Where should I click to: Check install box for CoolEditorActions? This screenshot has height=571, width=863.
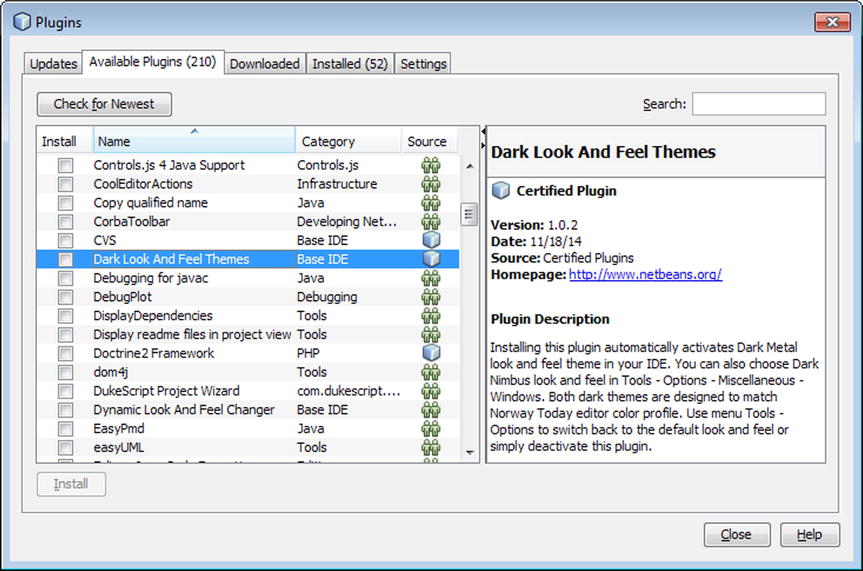click(65, 184)
